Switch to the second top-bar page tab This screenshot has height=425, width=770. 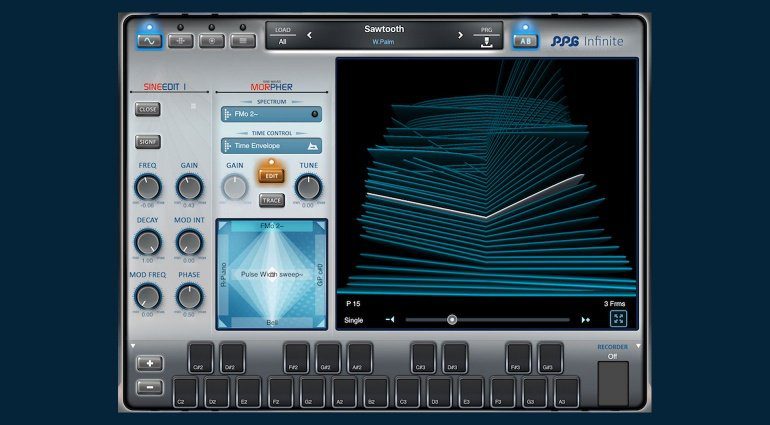(181, 41)
